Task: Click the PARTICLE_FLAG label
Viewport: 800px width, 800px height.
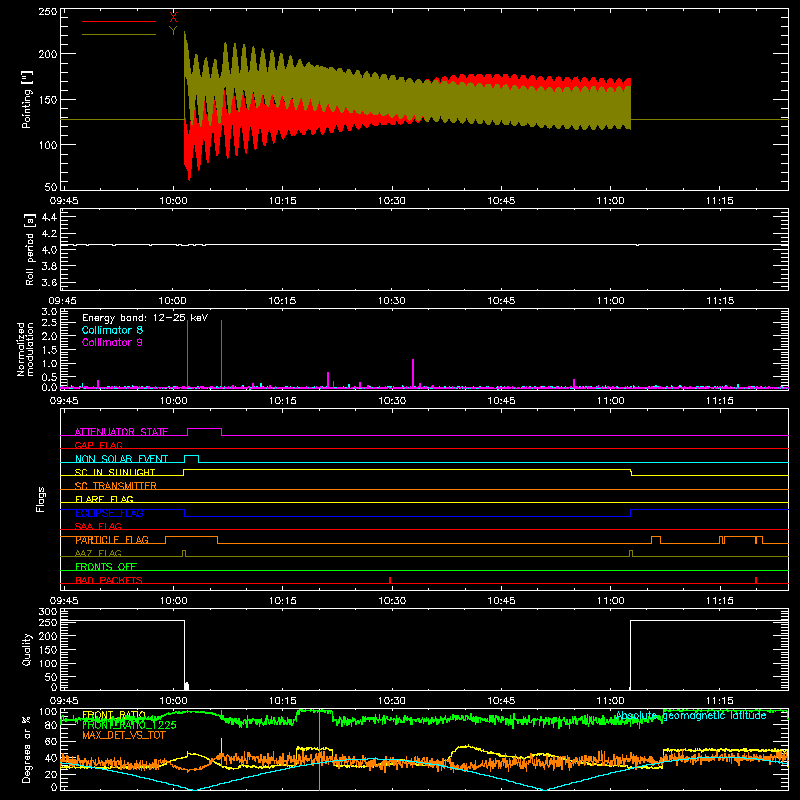Action: [112, 540]
